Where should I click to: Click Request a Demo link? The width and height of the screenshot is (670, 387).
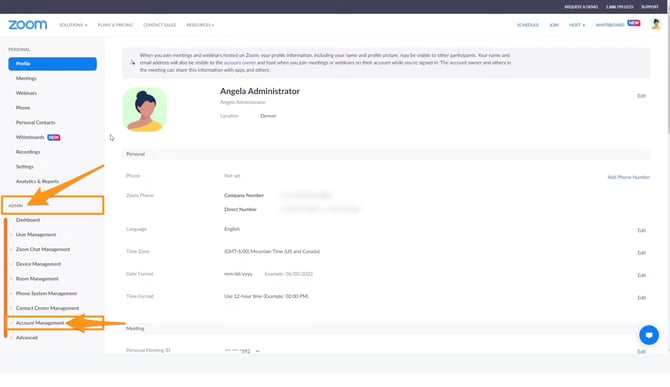click(581, 7)
